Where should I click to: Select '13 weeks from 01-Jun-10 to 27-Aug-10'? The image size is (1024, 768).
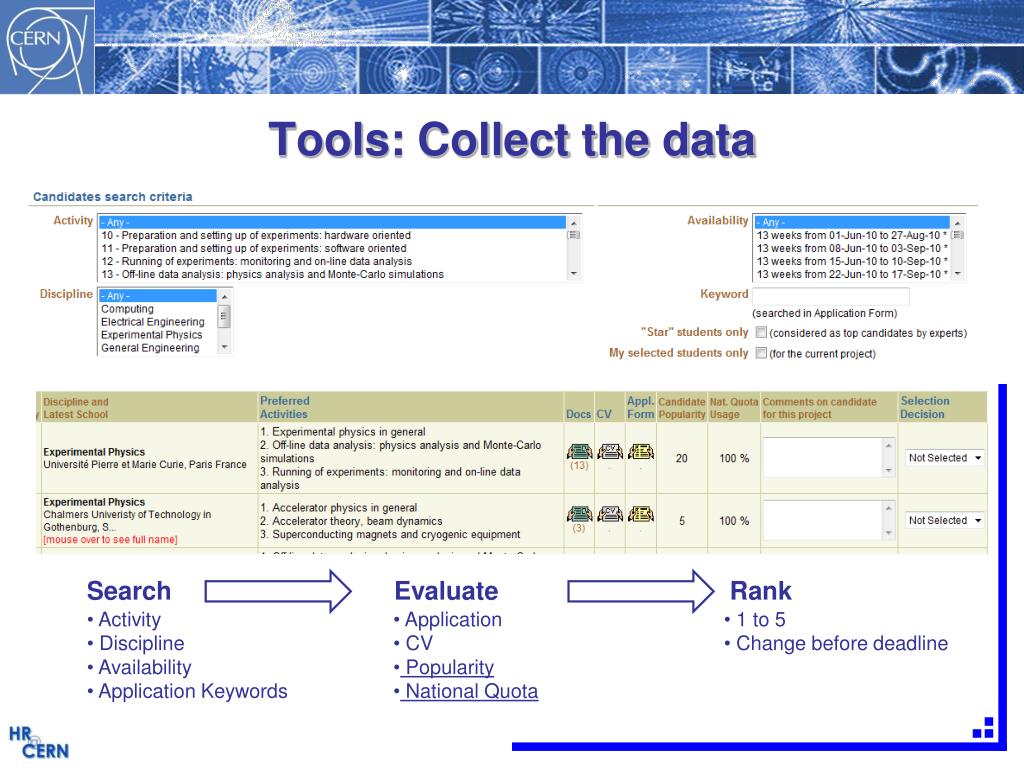tap(852, 235)
